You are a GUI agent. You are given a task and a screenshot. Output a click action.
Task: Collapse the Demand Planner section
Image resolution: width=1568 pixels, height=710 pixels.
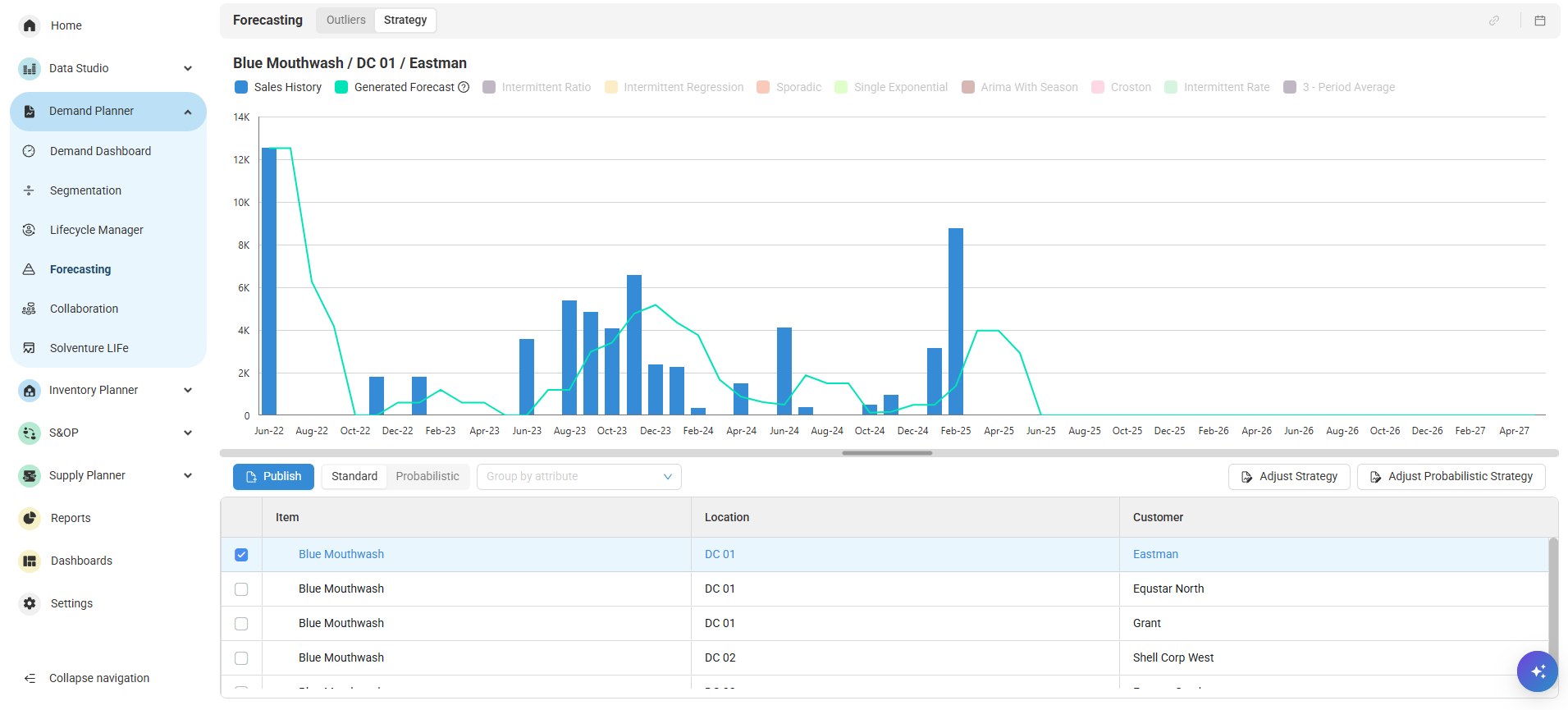tap(188, 112)
